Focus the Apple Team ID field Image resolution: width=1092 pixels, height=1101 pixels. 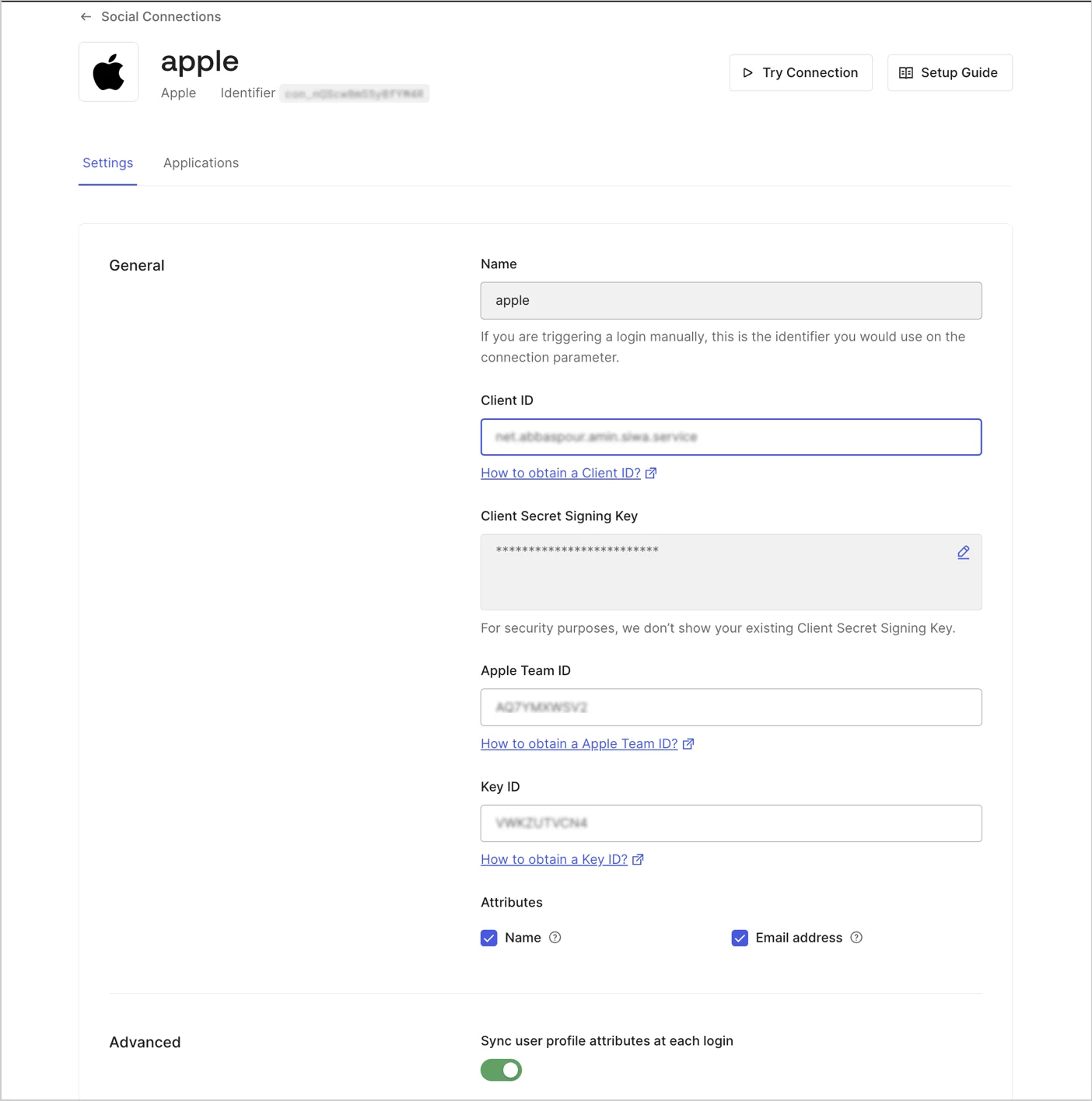731,708
